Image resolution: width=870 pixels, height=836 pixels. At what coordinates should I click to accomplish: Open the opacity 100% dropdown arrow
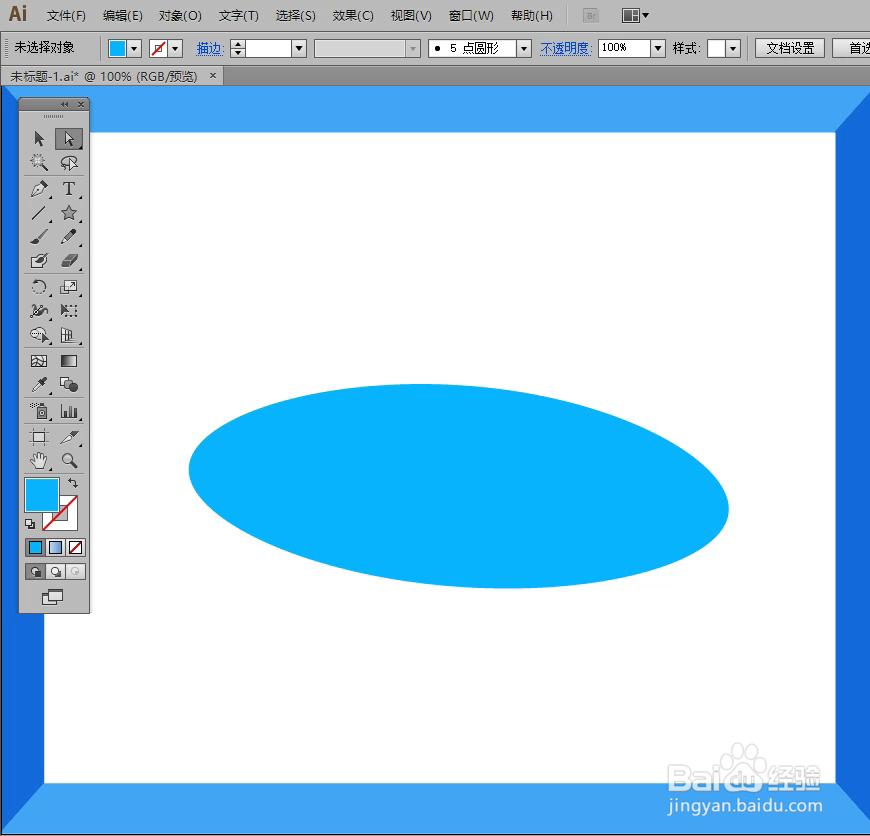658,49
